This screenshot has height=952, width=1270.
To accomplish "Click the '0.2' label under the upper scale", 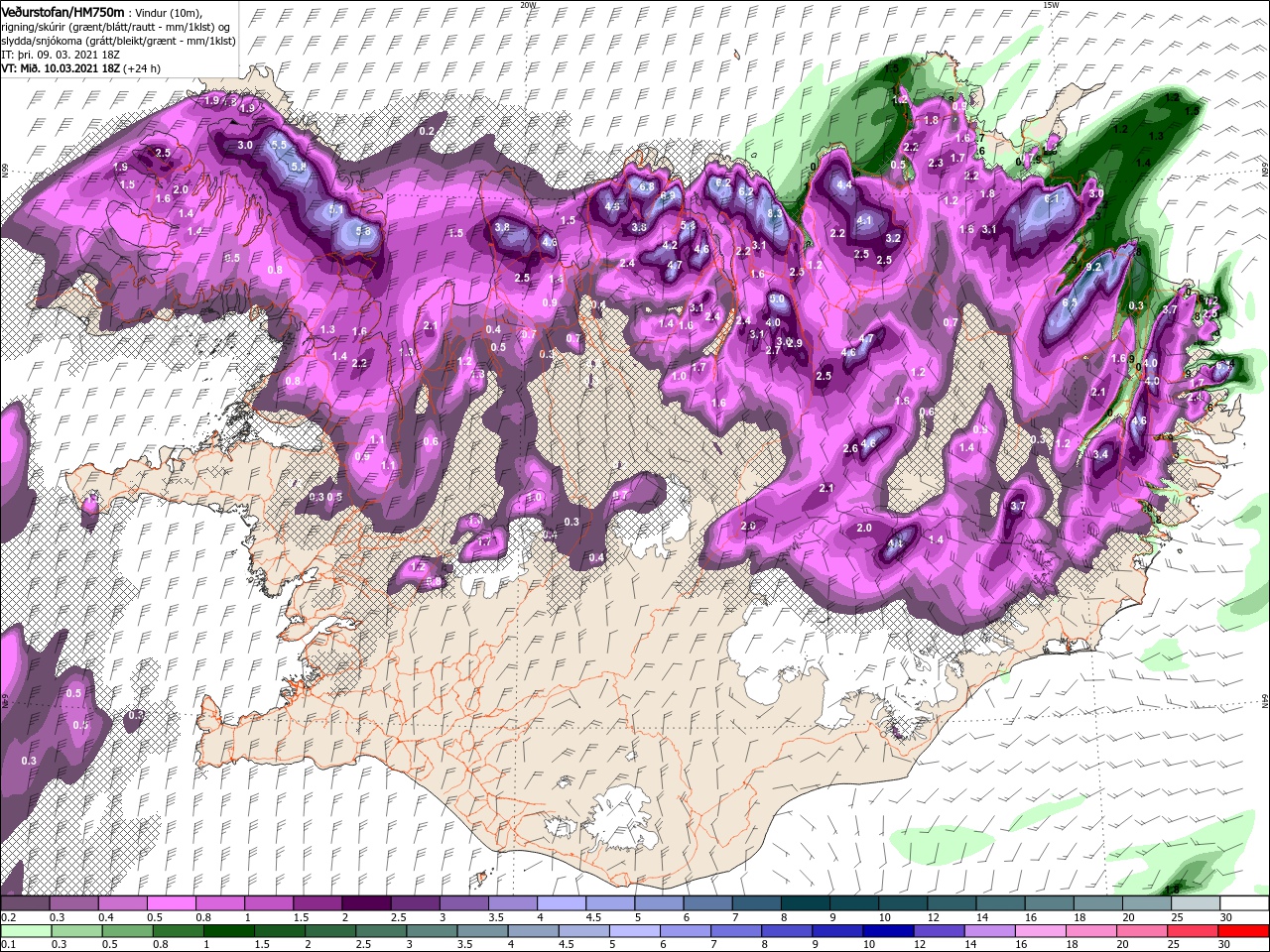I will pyautogui.click(x=8, y=917).
